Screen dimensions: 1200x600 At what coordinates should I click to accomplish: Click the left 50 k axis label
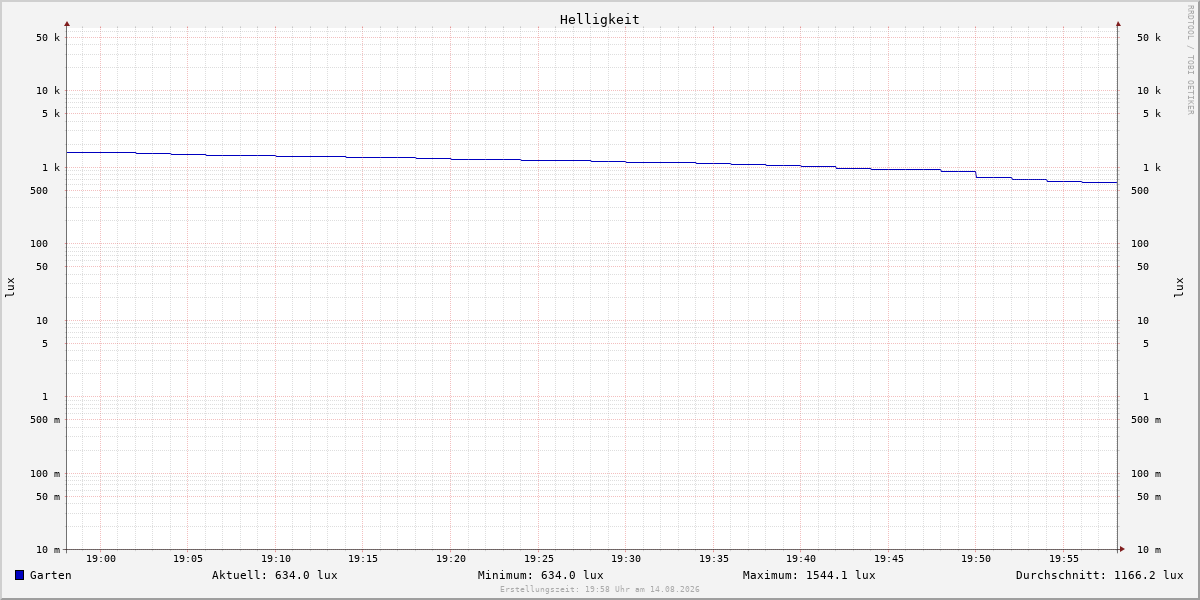[x=48, y=38]
